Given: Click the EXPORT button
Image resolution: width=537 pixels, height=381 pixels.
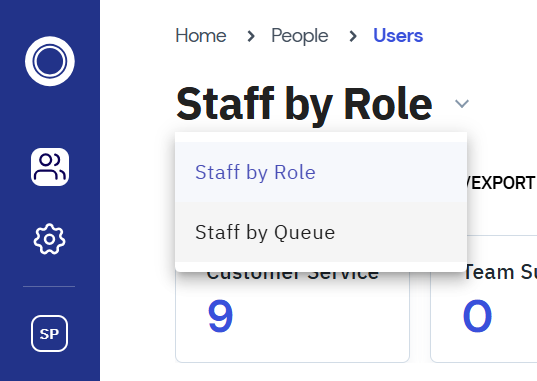Looking at the screenshot, I should 502,183.
